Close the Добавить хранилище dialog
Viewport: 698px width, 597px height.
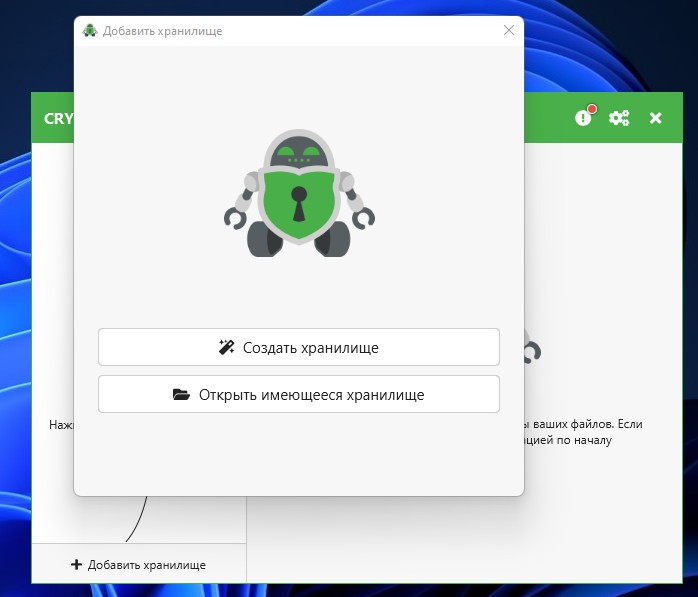tap(509, 30)
